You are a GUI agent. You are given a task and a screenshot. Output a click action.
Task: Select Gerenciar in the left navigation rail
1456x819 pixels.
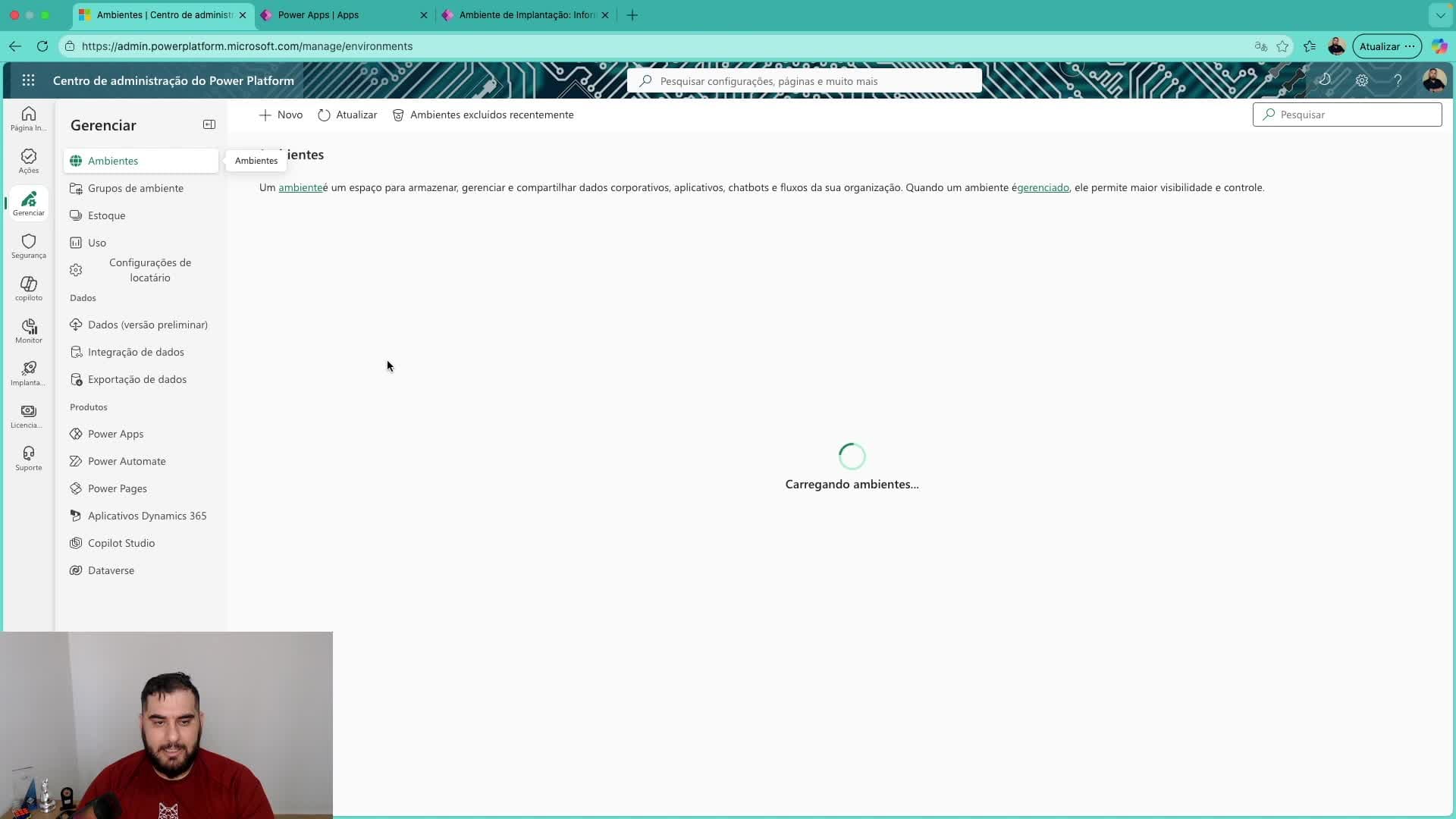(28, 202)
